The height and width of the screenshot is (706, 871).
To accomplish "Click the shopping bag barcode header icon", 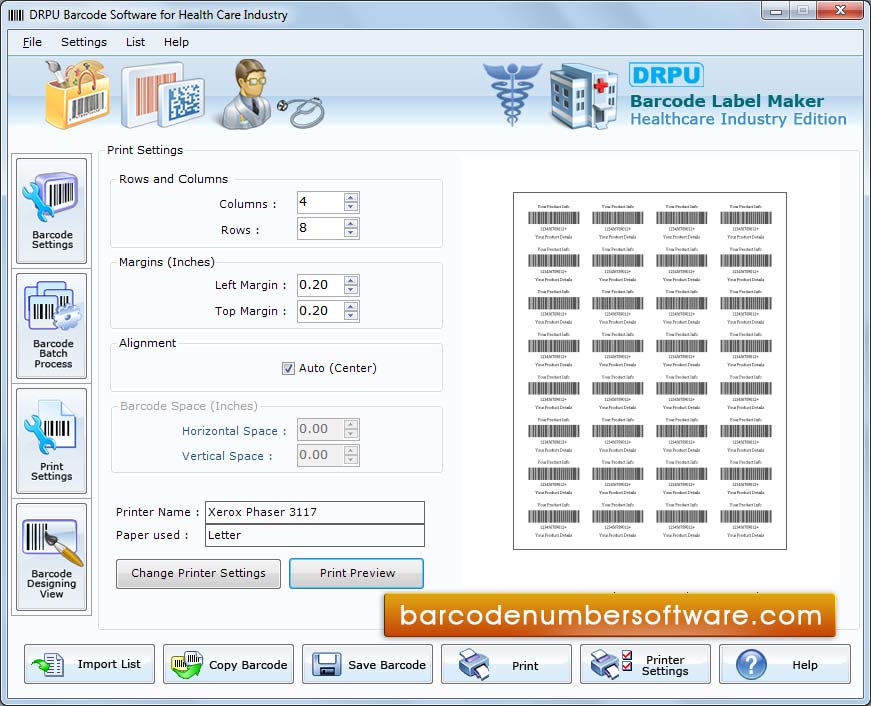I will [77, 94].
